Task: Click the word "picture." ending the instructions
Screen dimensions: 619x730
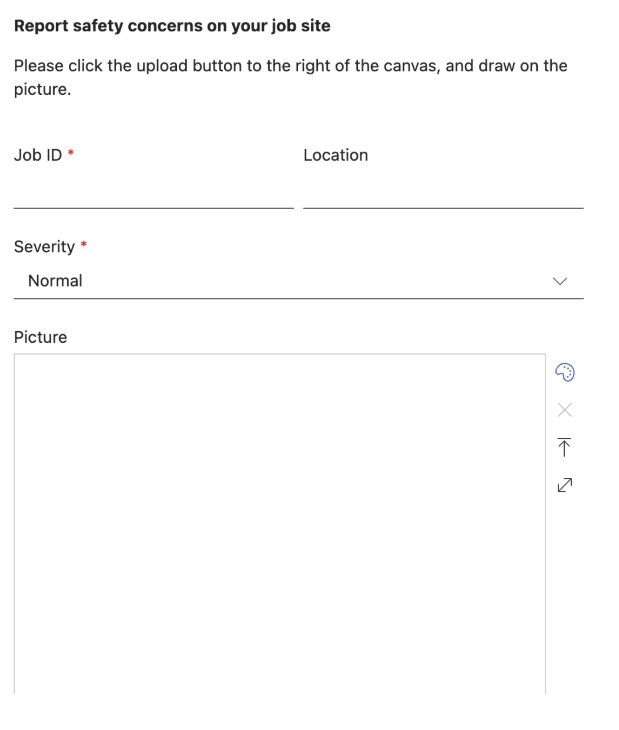Action: pyautogui.click(x=42, y=87)
